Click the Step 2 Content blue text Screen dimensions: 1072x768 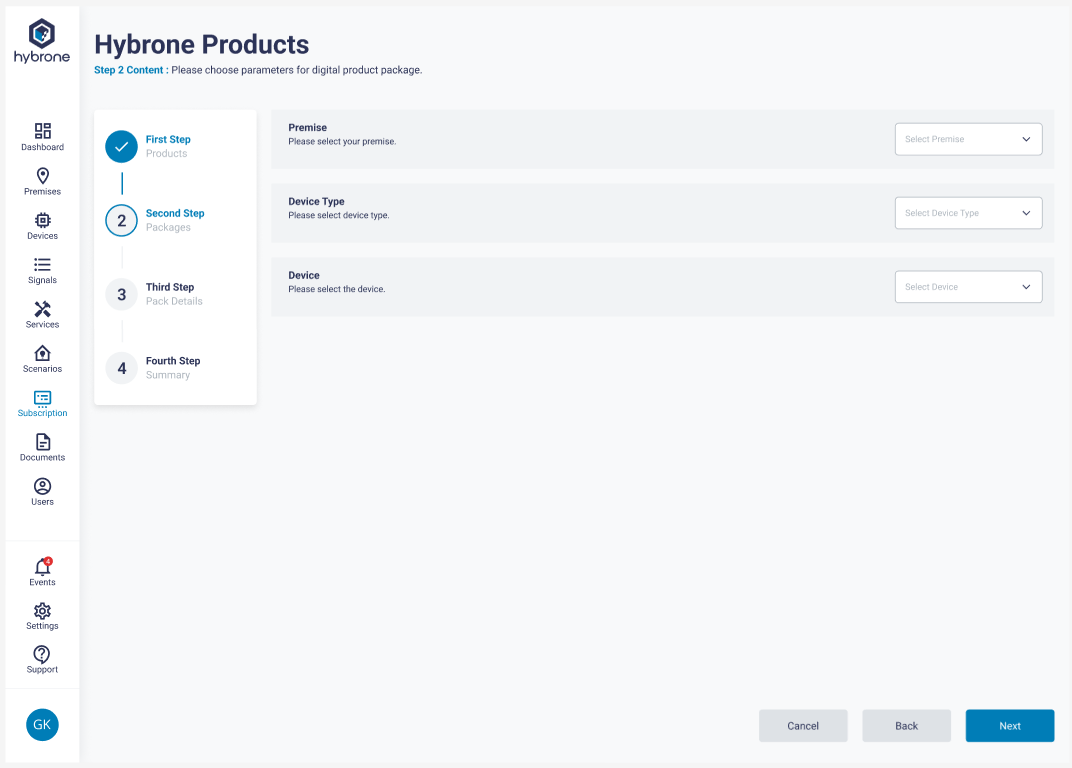[131, 70]
